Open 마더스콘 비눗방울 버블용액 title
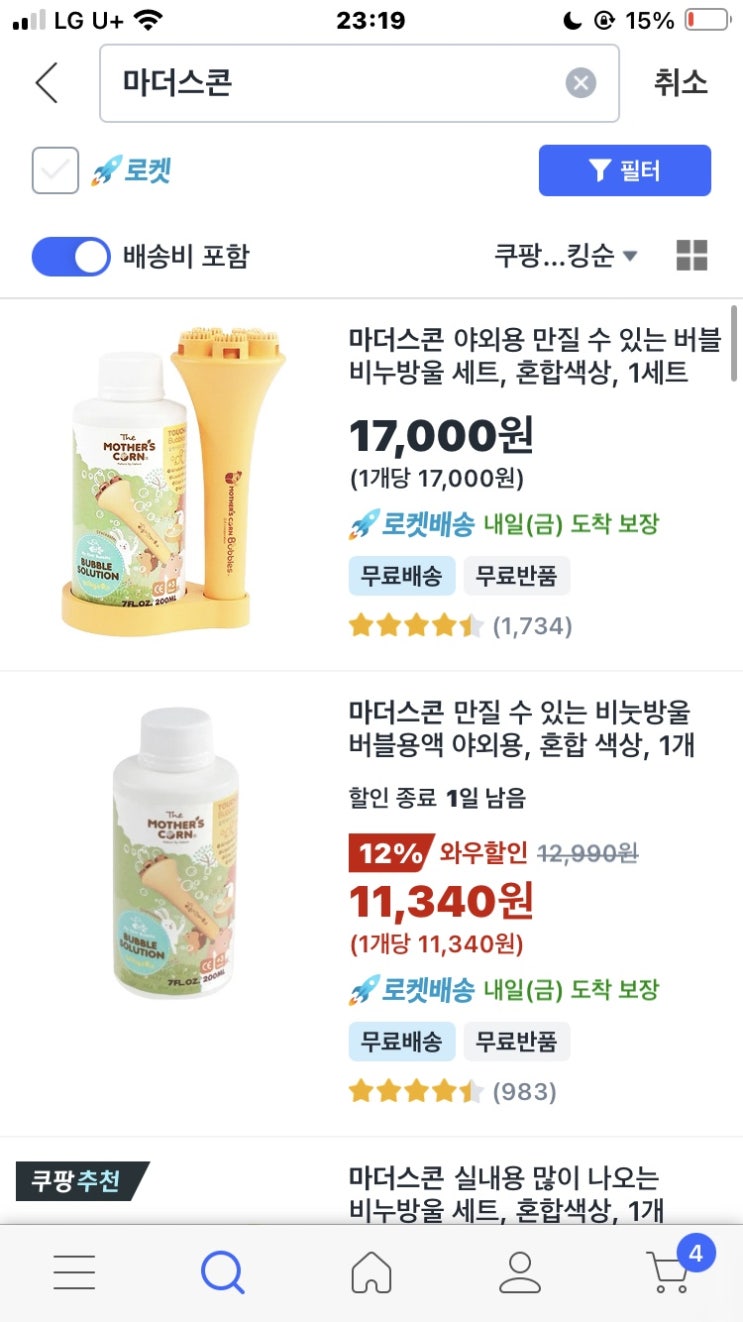The height and width of the screenshot is (1322, 743). (x=522, y=729)
